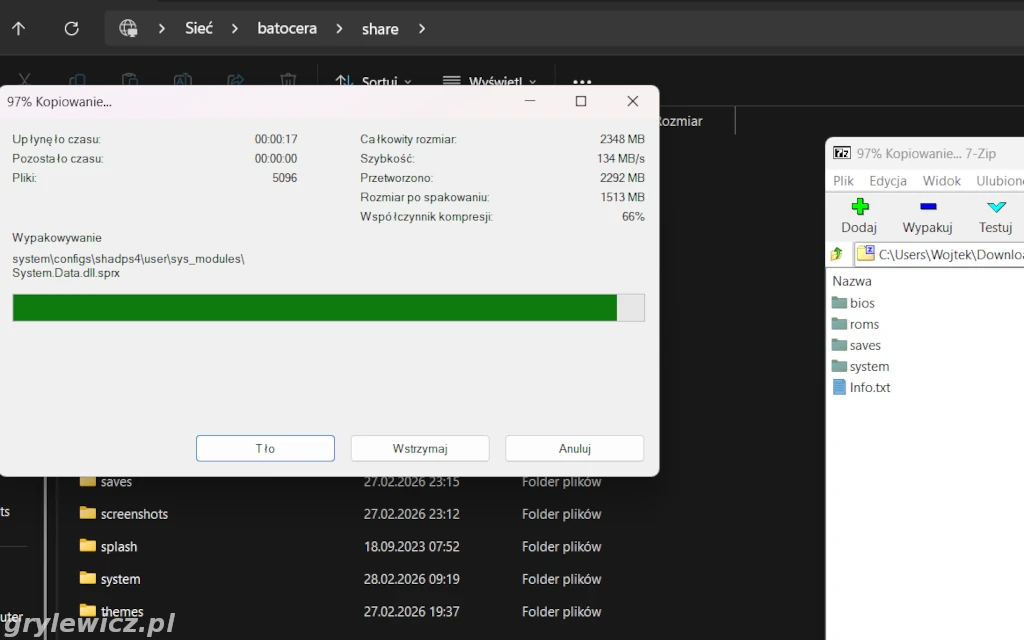Cancel the copy with the Anuluj button
Image resolution: width=1024 pixels, height=640 pixels.
(x=574, y=448)
